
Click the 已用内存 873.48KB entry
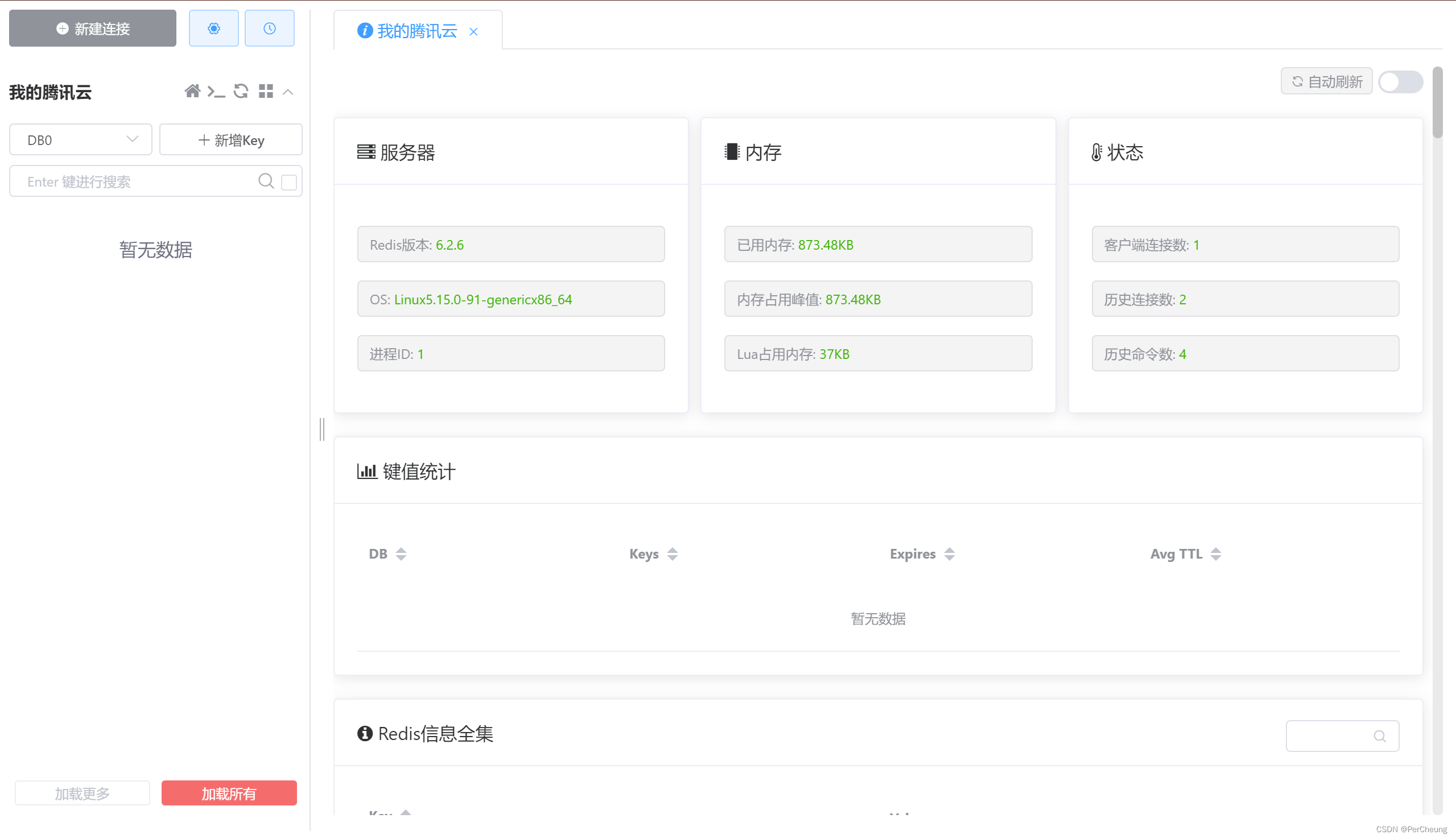(x=878, y=245)
